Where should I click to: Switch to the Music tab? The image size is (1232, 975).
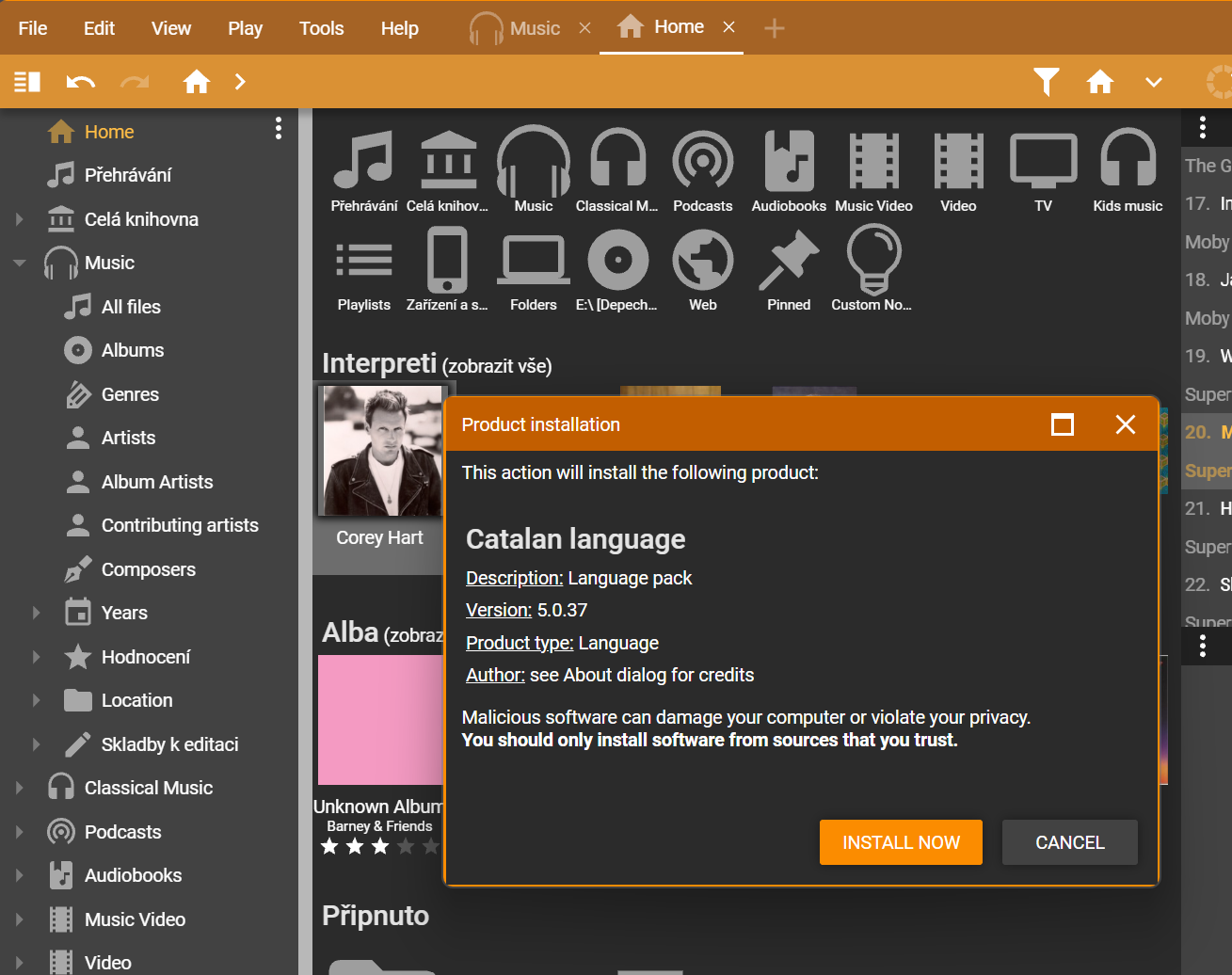[516, 28]
